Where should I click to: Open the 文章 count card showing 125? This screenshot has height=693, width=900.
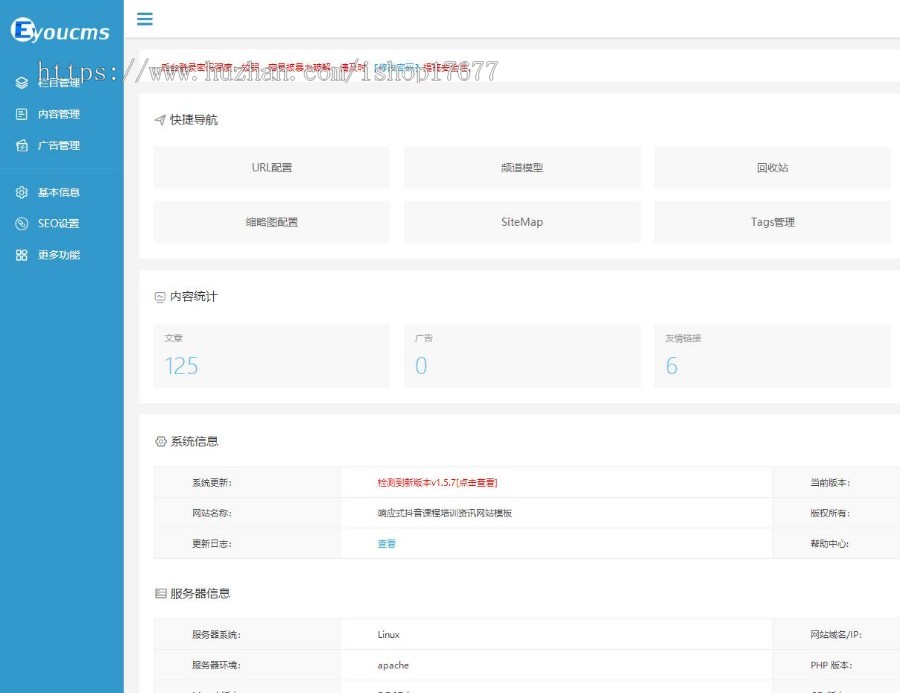tap(271, 356)
